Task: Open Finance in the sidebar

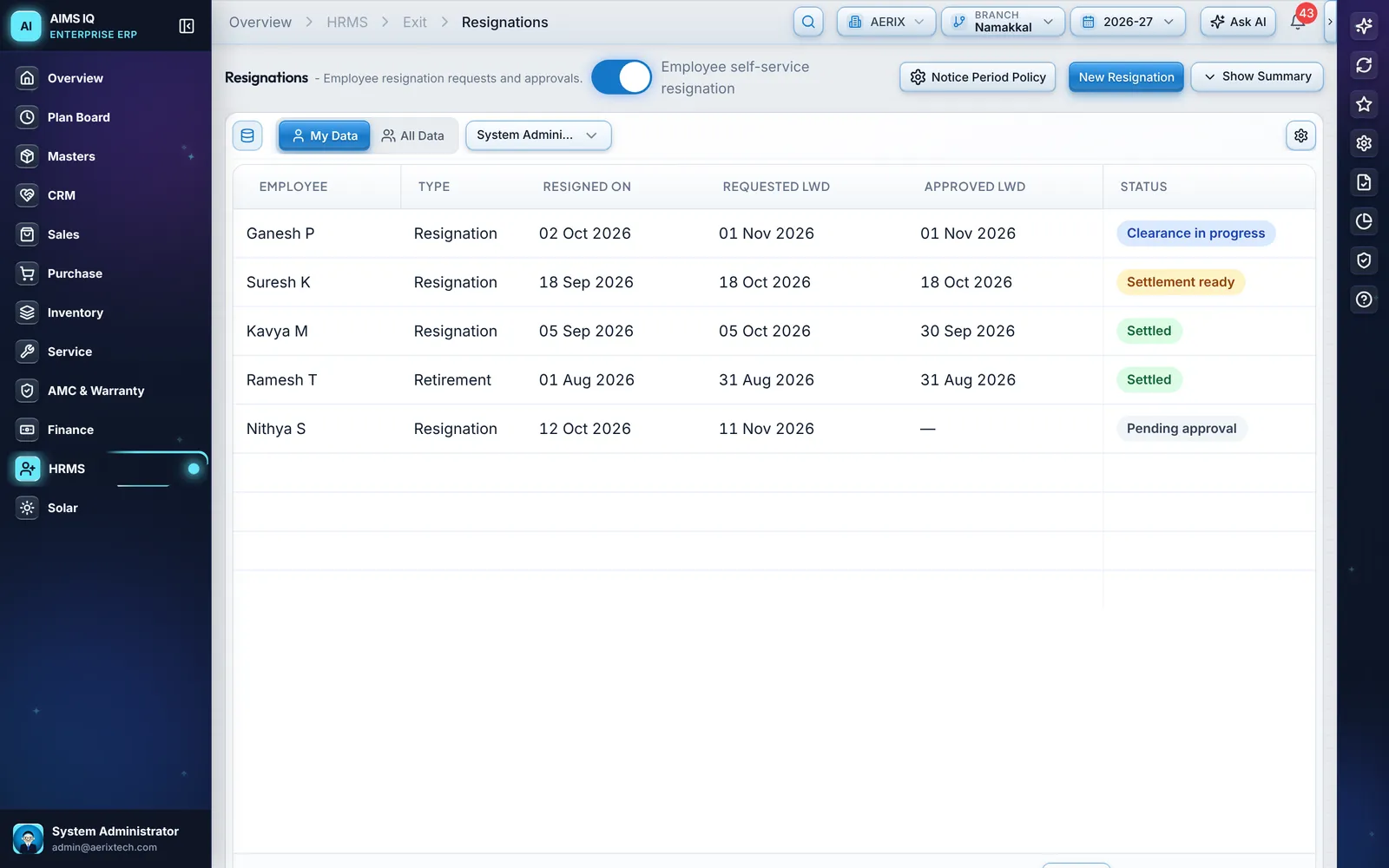Action: pyautogui.click(x=106, y=430)
